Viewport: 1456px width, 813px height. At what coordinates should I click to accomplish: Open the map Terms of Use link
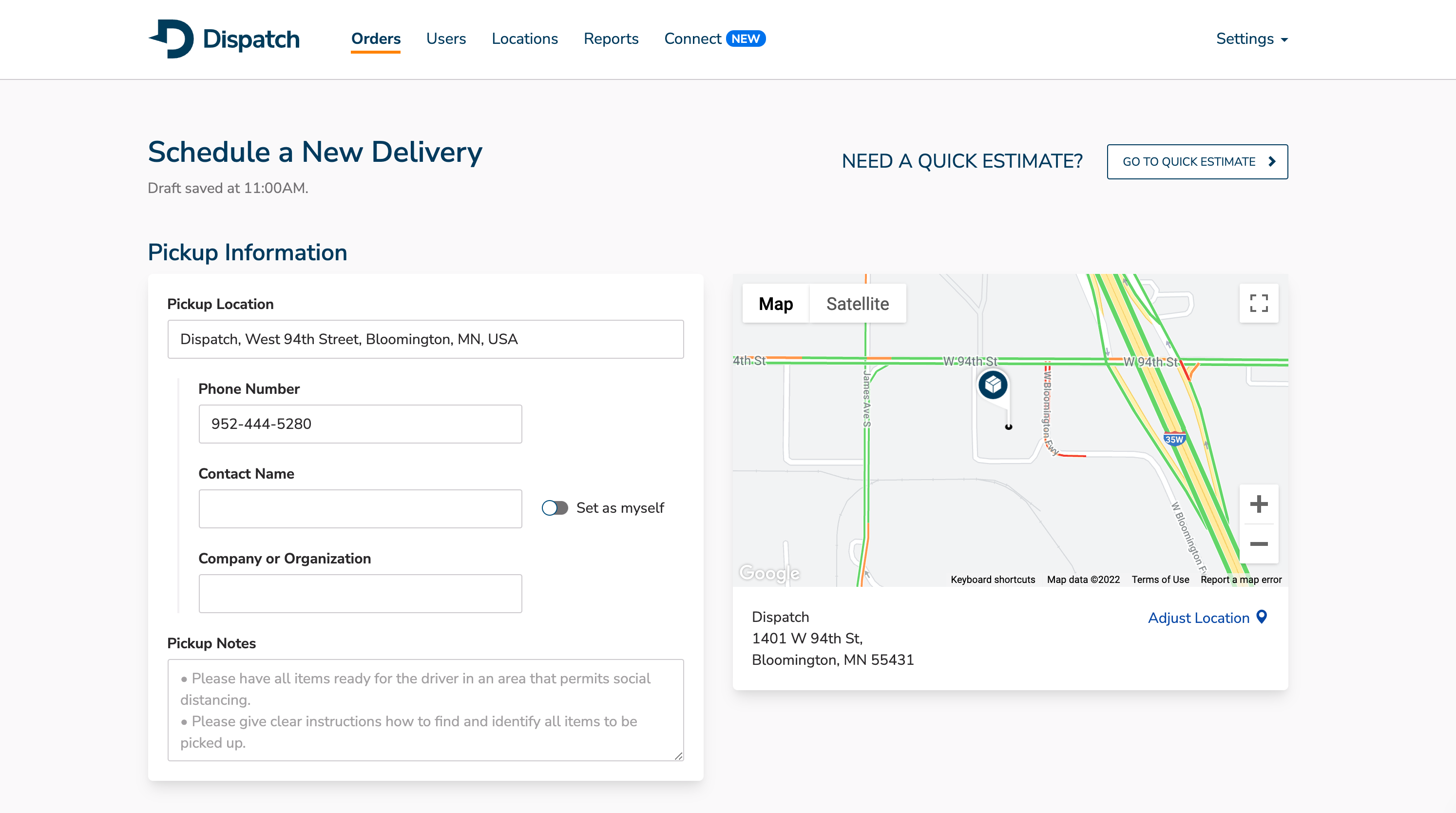click(1160, 579)
